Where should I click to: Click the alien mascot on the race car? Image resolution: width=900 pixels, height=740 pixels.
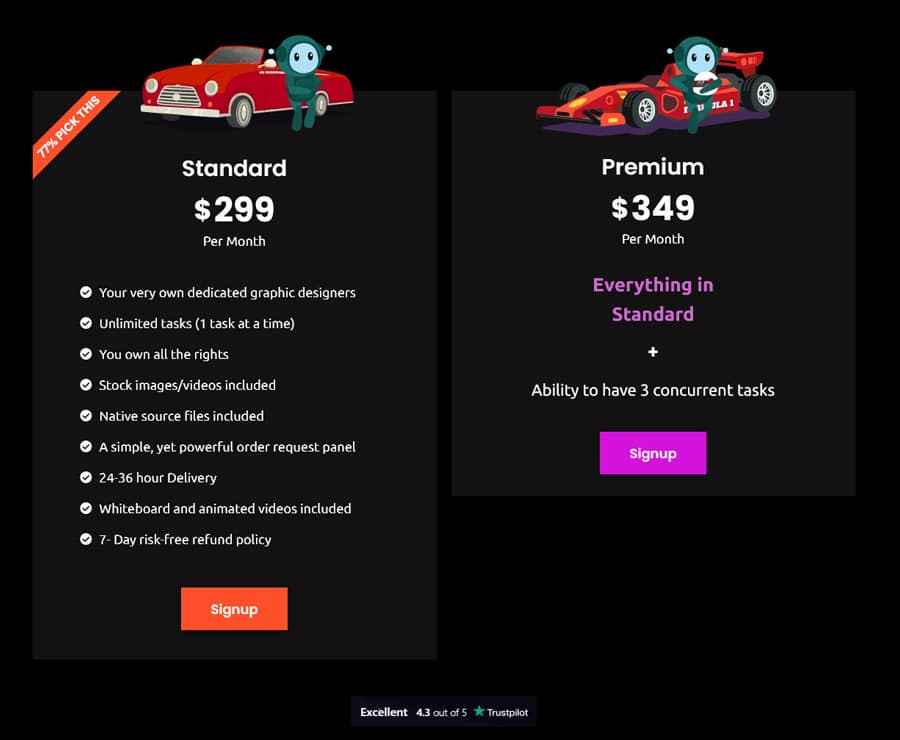click(x=696, y=80)
